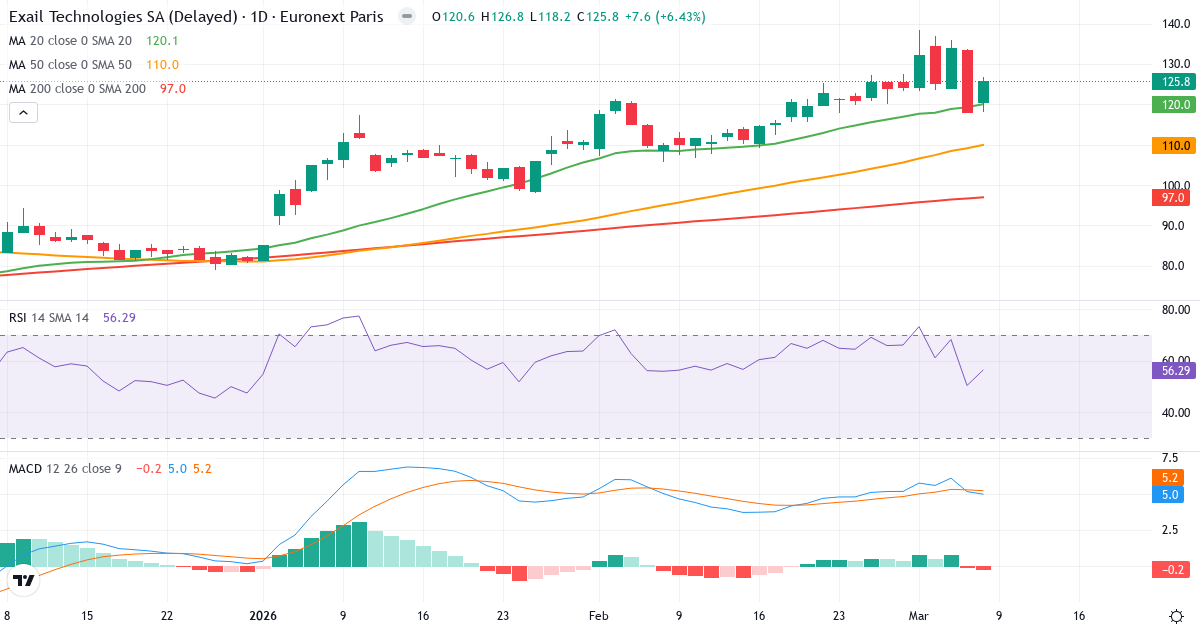
Task: Select the MA 50 indicator legend
Action: [70, 65]
